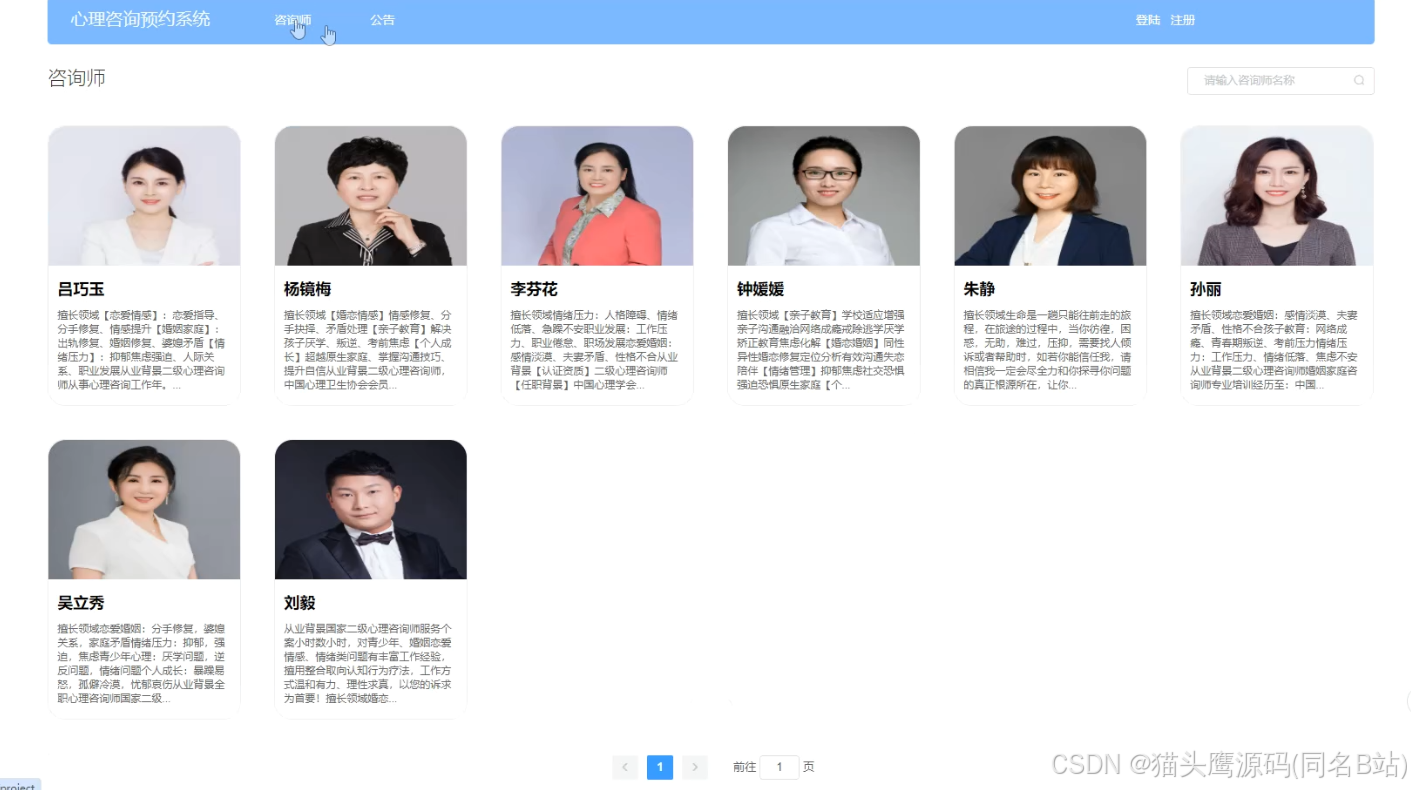Click the name 刘毅
The width and height of the screenshot is (1411, 790).
pos(300,603)
